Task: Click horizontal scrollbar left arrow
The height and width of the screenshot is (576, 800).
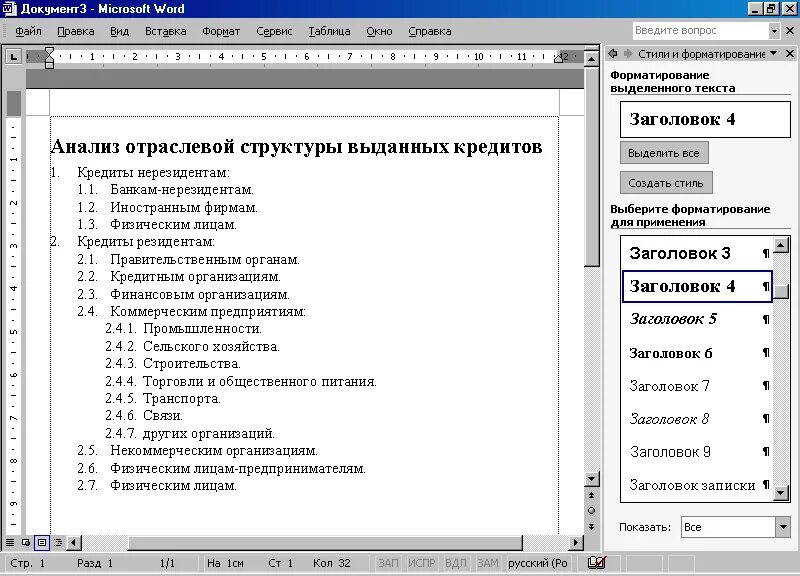Action: (x=74, y=542)
